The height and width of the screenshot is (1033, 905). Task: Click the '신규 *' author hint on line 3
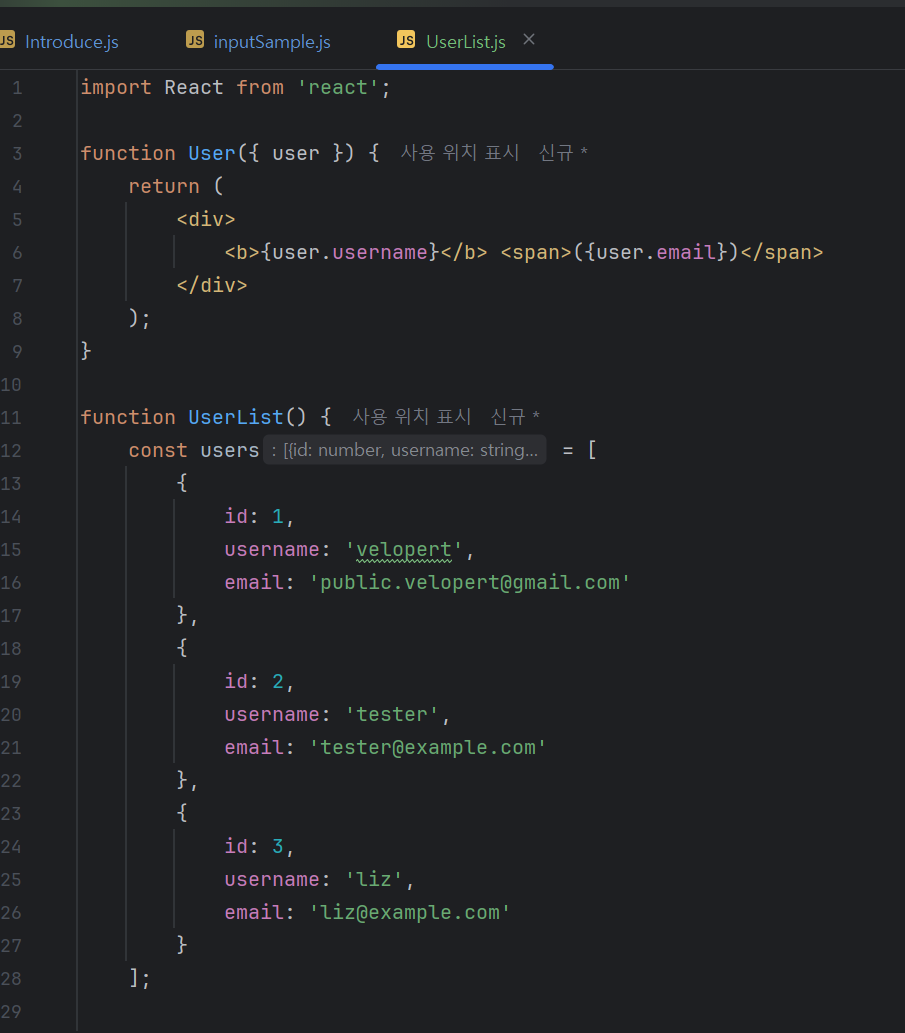pyautogui.click(x=563, y=153)
